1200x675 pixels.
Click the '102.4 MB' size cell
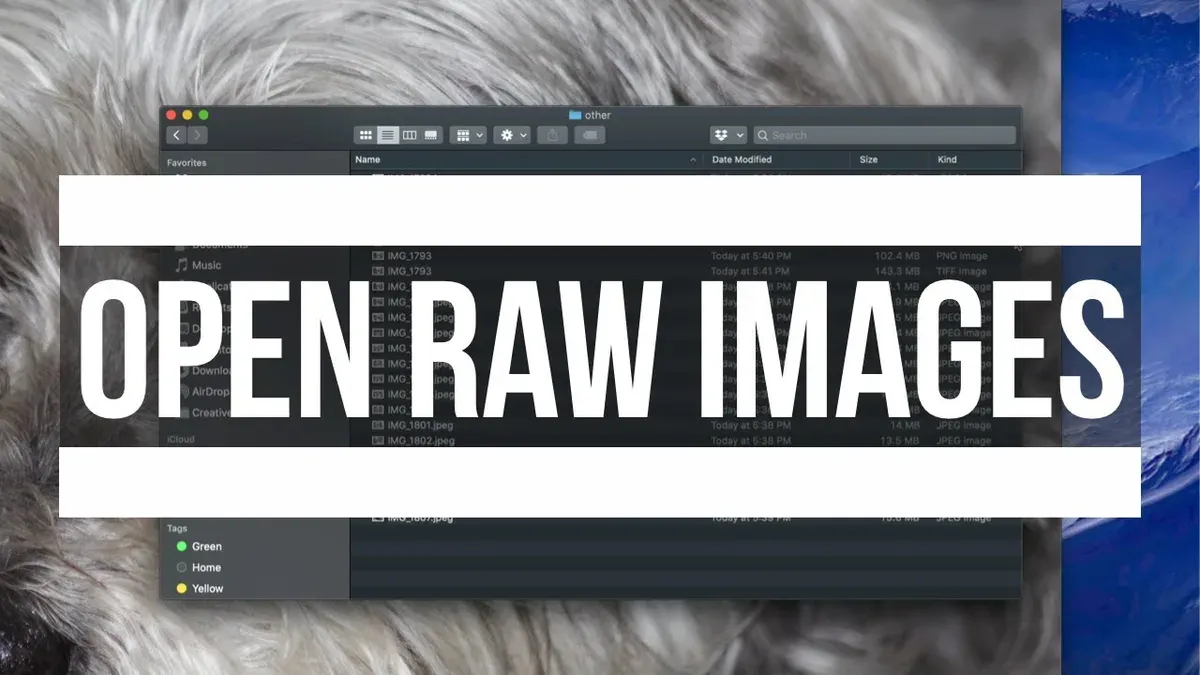(x=896, y=256)
